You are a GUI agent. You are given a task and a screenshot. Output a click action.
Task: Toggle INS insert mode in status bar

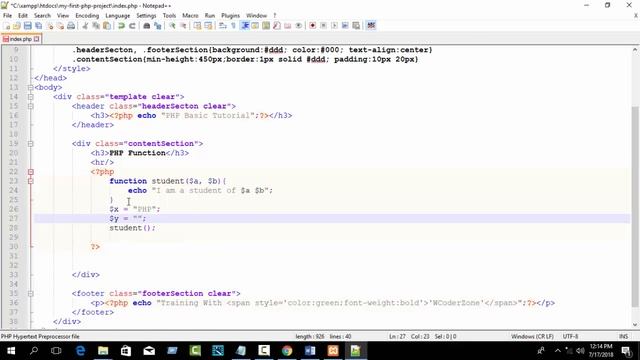pyautogui.click(x=623, y=337)
